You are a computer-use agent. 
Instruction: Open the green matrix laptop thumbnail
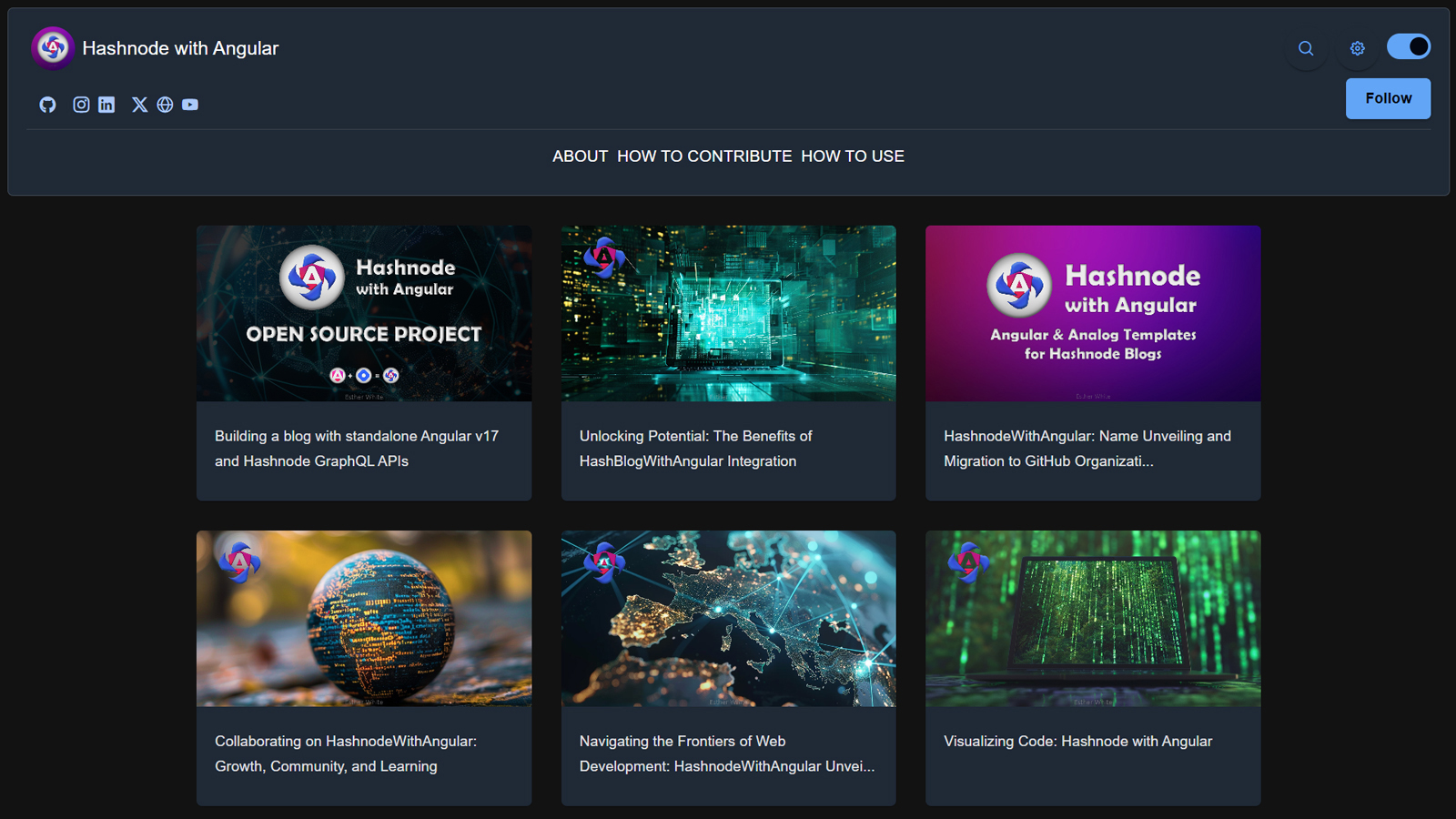pos(1093,619)
